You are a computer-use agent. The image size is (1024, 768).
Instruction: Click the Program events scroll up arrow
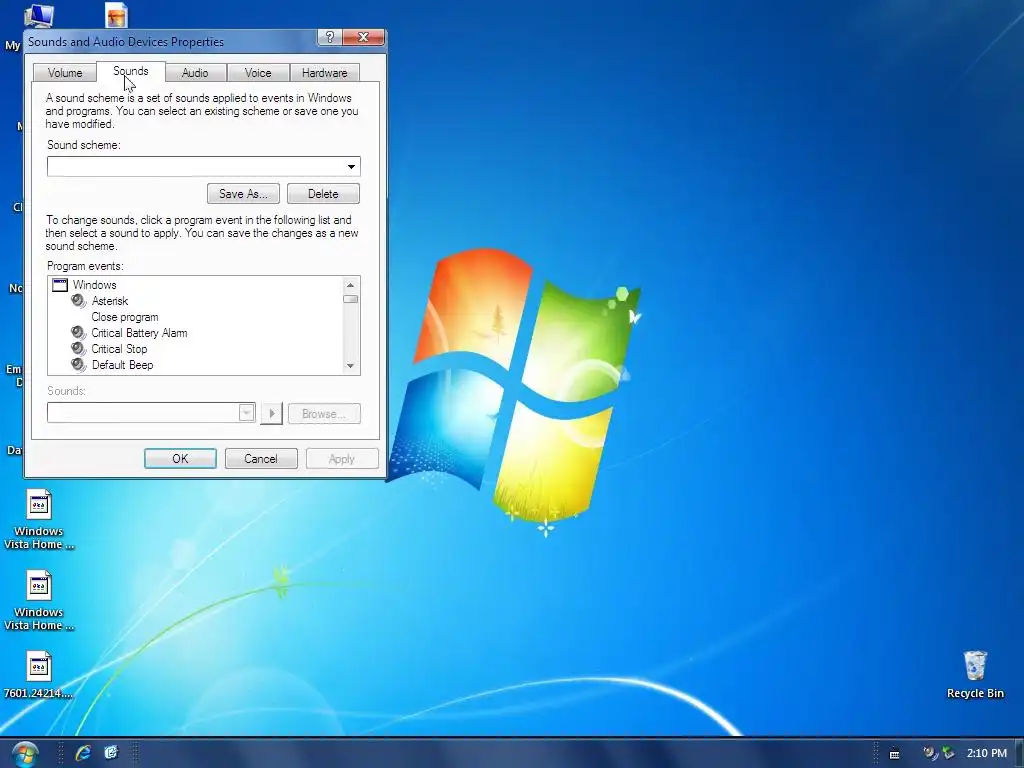point(351,285)
